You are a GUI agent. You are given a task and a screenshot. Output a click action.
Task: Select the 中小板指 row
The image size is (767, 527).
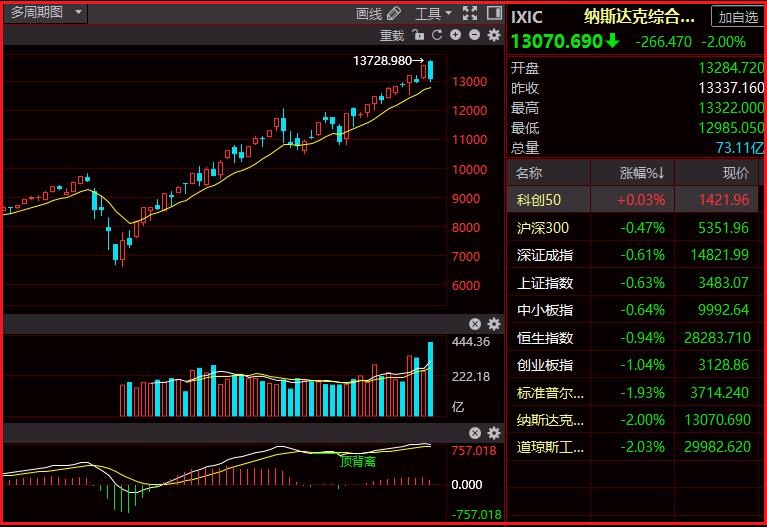click(632, 310)
